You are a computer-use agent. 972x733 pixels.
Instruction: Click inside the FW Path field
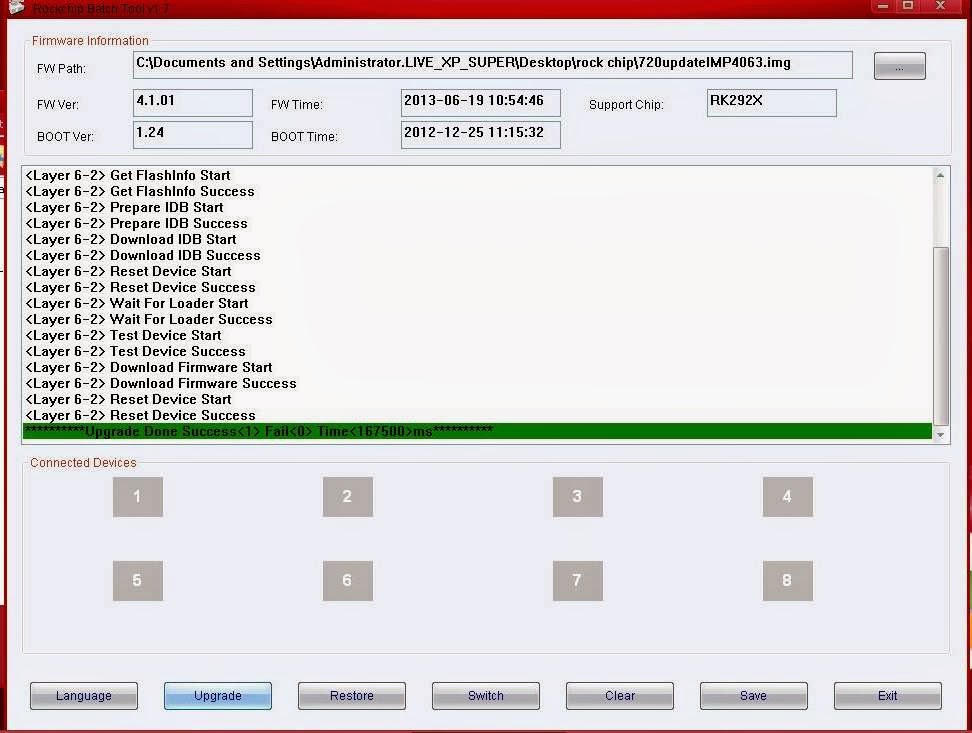click(494, 64)
